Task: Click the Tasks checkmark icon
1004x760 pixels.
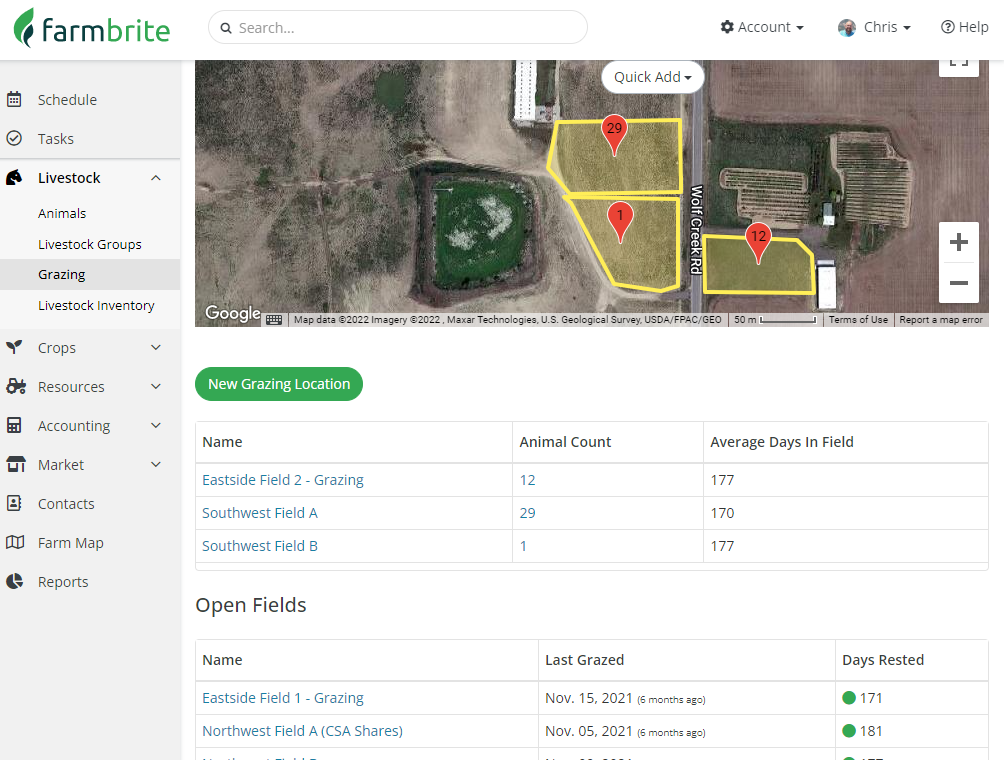Action: point(14,138)
